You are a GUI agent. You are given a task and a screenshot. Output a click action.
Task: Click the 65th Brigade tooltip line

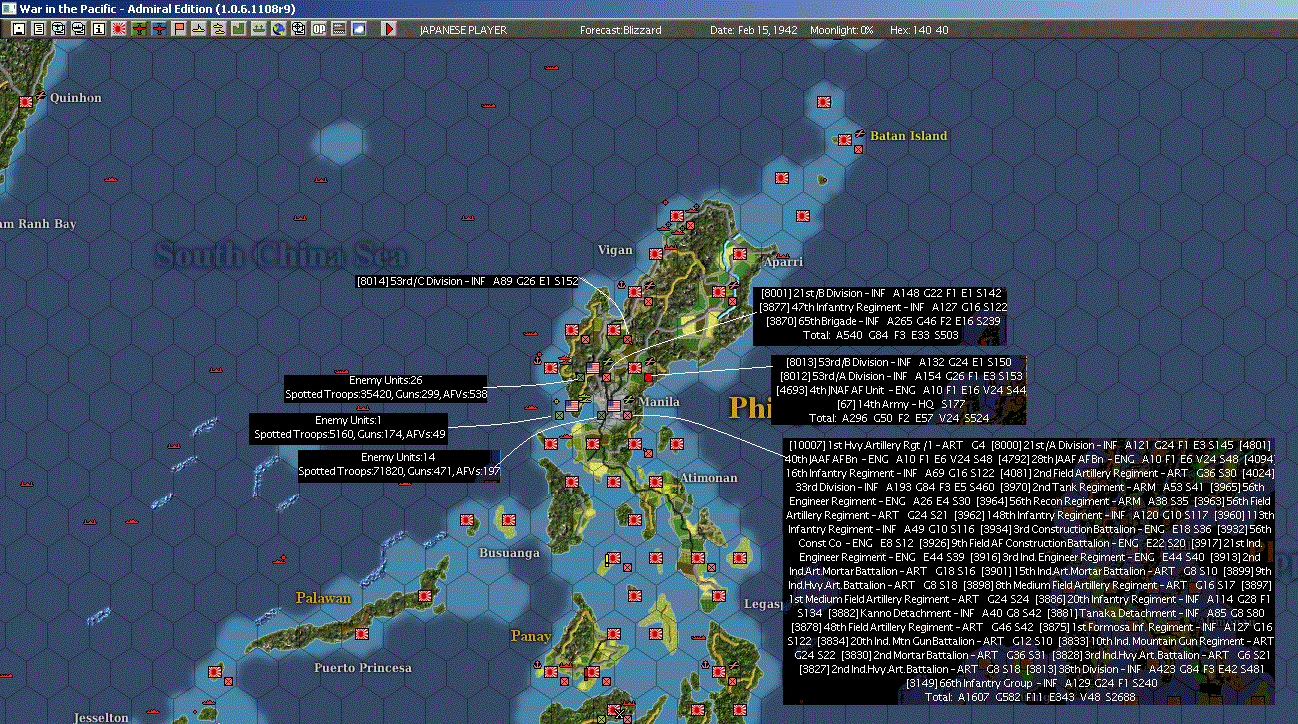884,321
